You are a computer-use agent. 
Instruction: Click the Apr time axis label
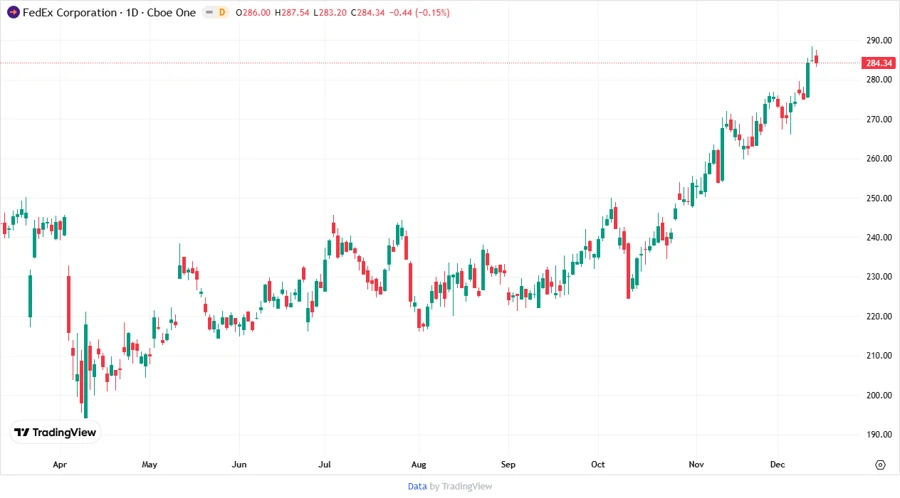(x=60, y=465)
